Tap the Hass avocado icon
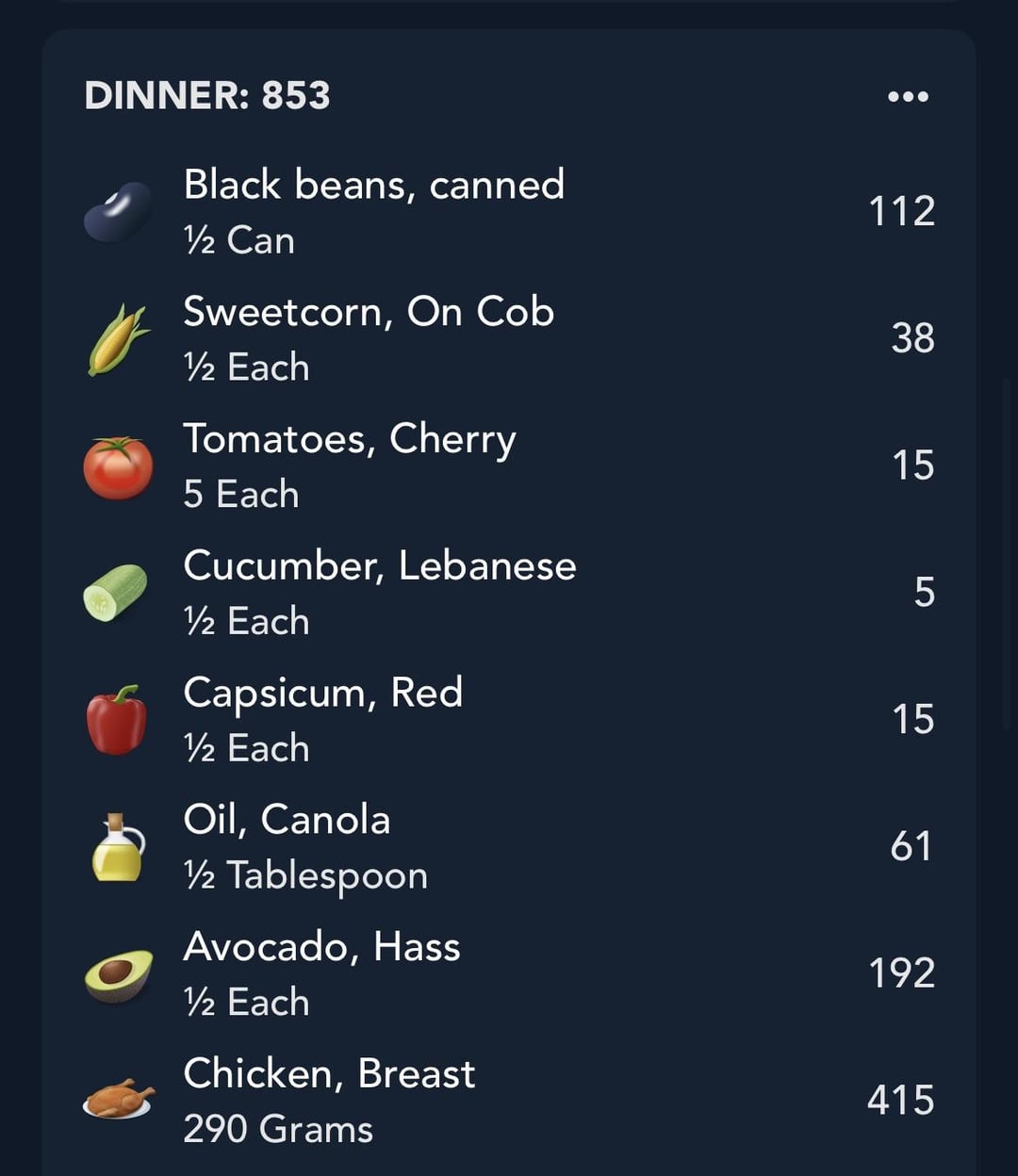This screenshot has height=1176, width=1018. pyautogui.click(x=118, y=975)
